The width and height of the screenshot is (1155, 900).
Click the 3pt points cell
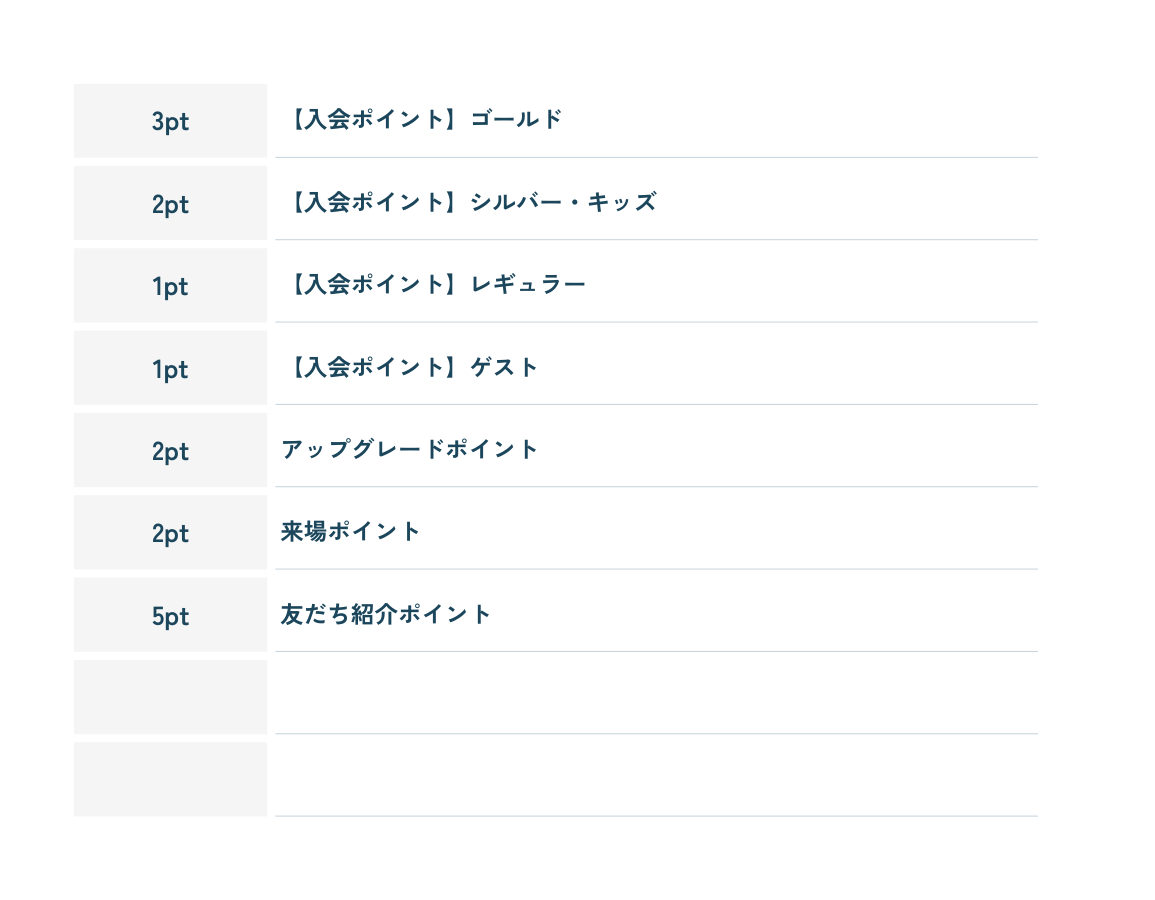click(x=170, y=121)
